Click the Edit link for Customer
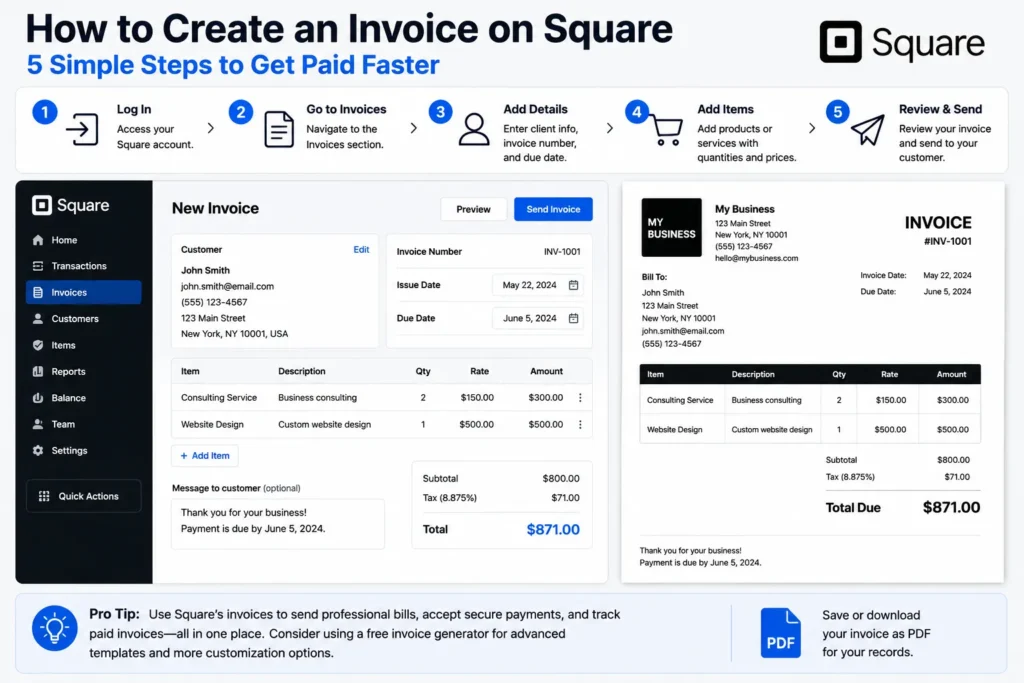This screenshot has height=683, width=1024. click(361, 249)
